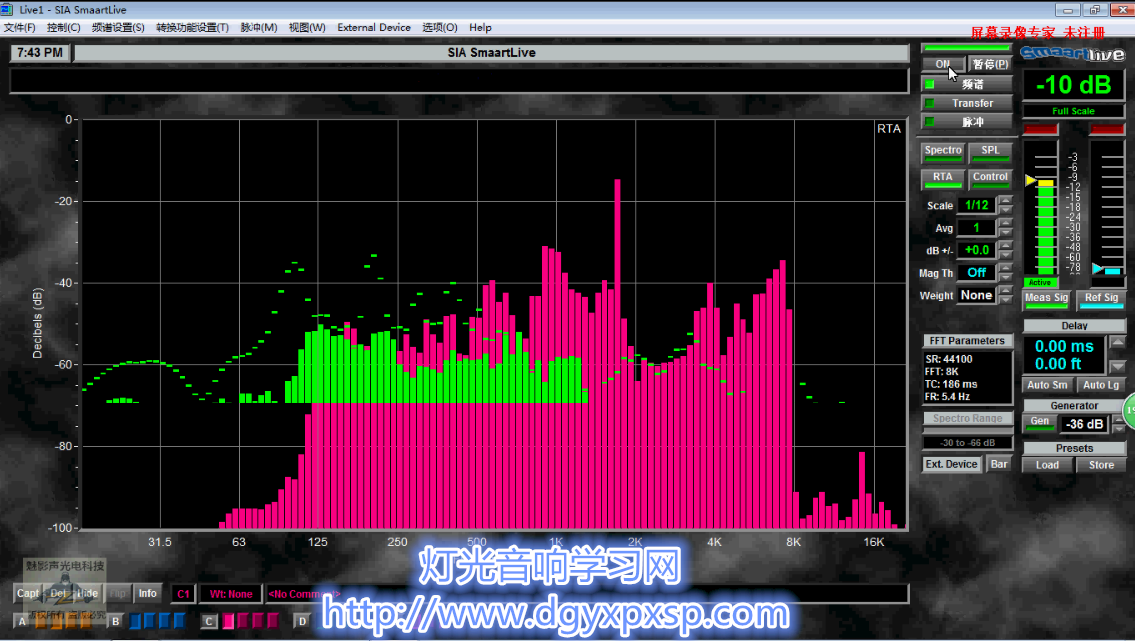Open 转换功能设置(T) menu
The image size is (1135, 641).
click(x=193, y=27)
